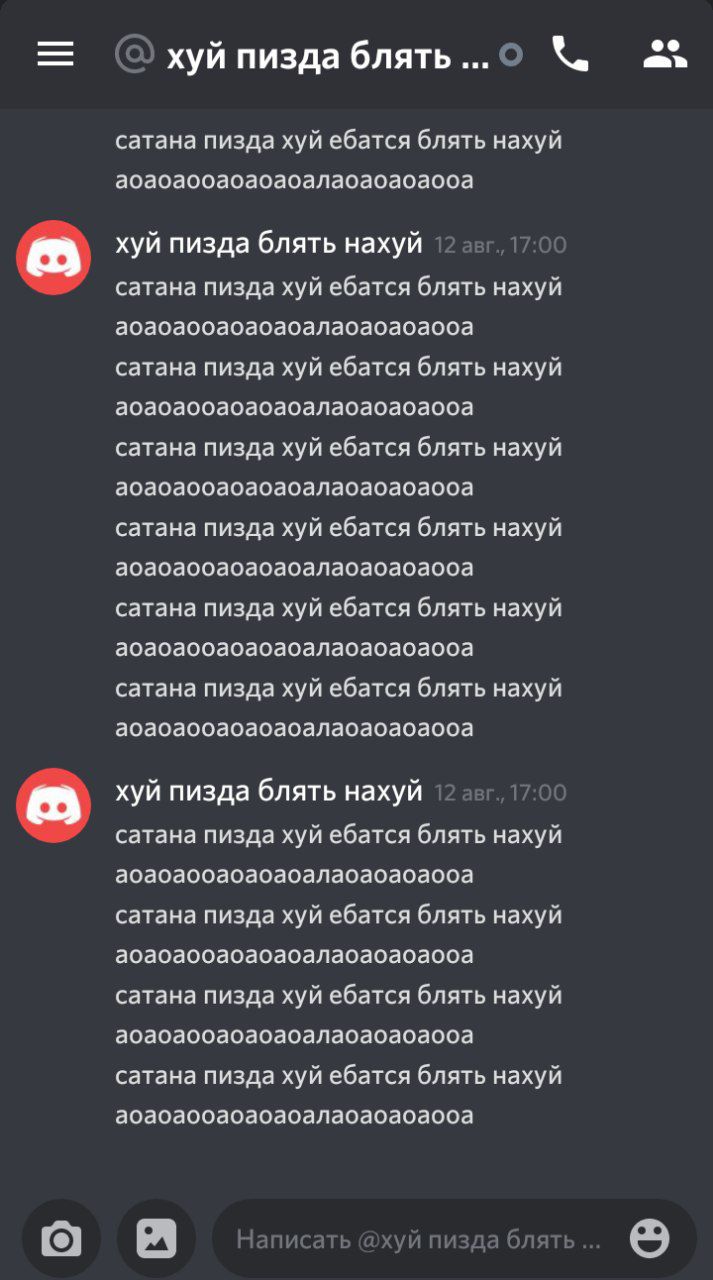Click the user status indicator circle in header
This screenshot has height=1280, width=713.
[511, 55]
